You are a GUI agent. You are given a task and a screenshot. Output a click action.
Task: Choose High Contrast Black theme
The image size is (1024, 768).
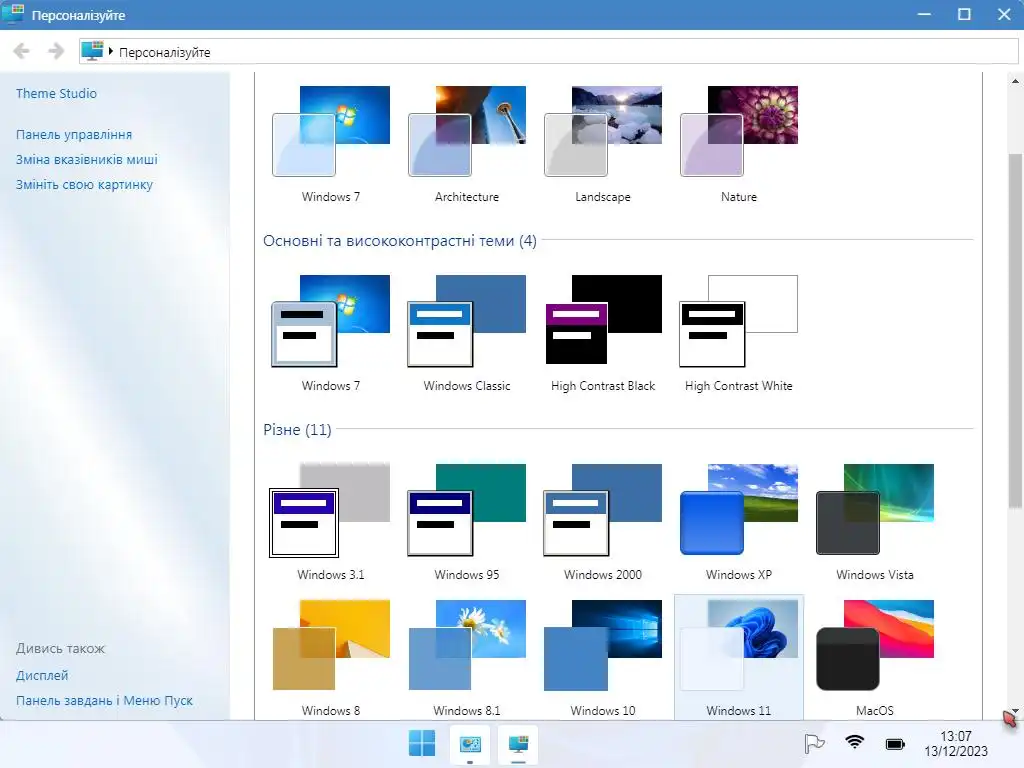click(603, 321)
